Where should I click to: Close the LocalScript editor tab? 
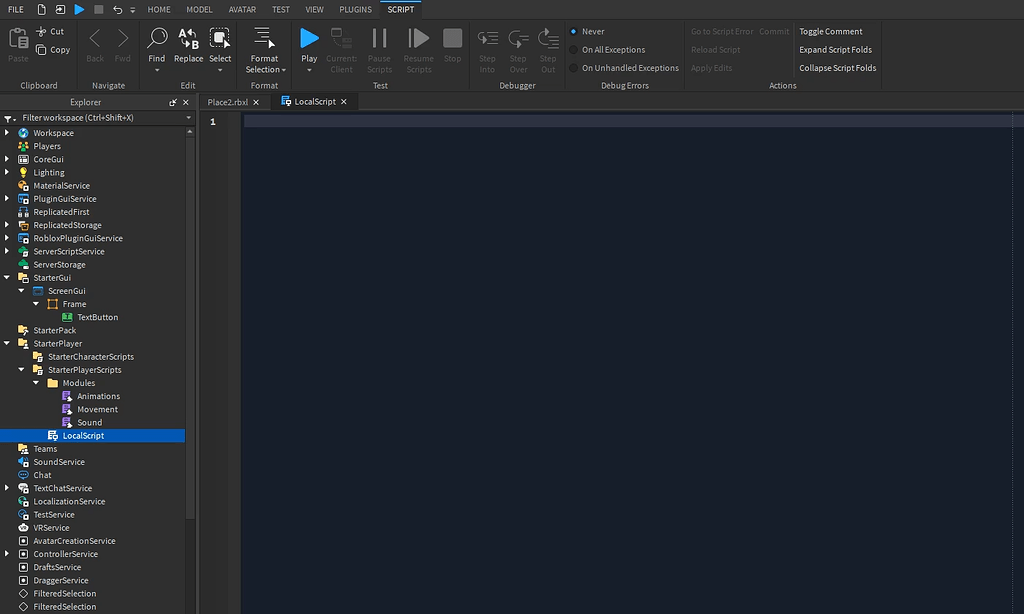[344, 102]
